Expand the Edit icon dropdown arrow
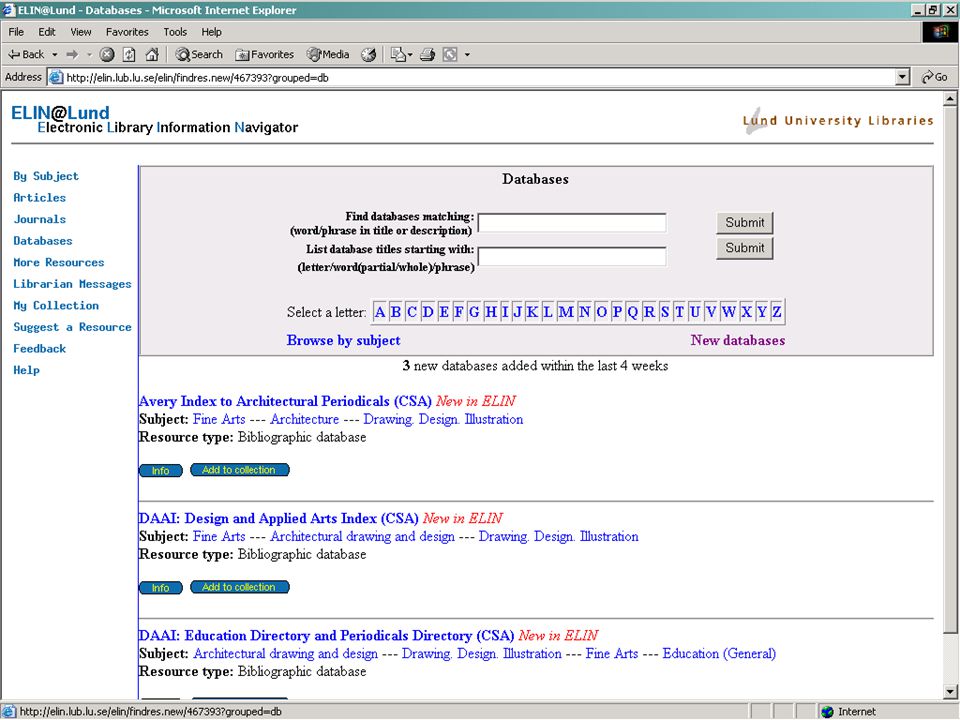 click(467, 54)
